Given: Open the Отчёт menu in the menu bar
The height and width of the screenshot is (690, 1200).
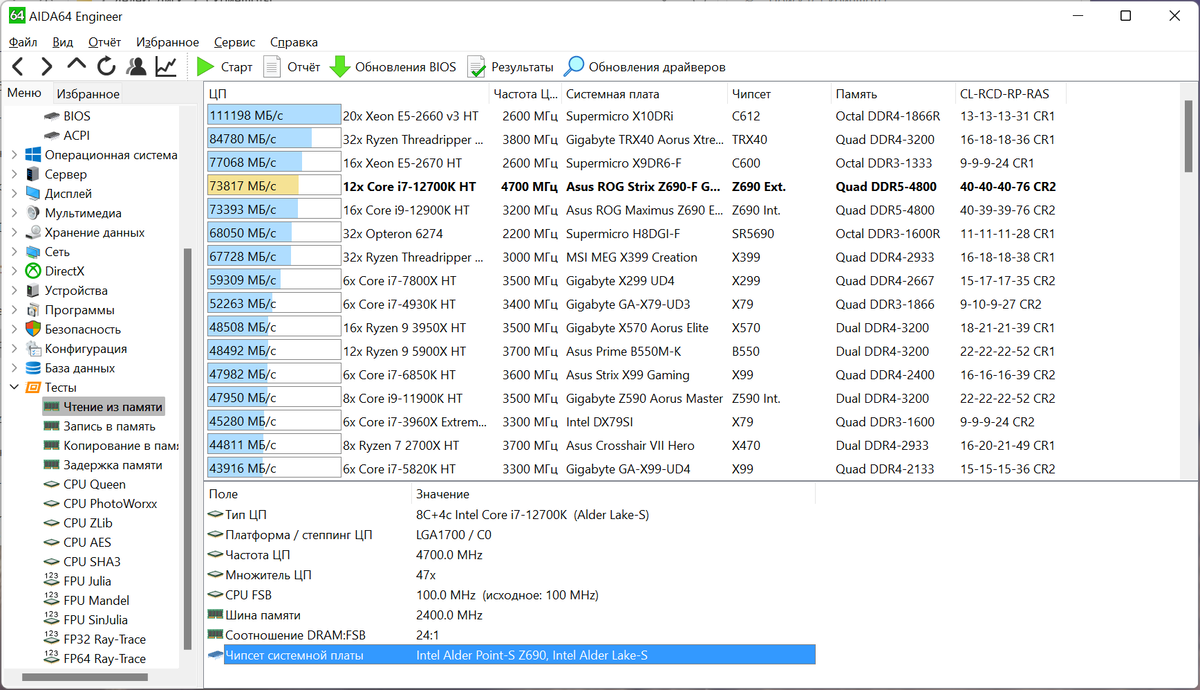Looking at the screenshot, I should (x=104, y=42).
